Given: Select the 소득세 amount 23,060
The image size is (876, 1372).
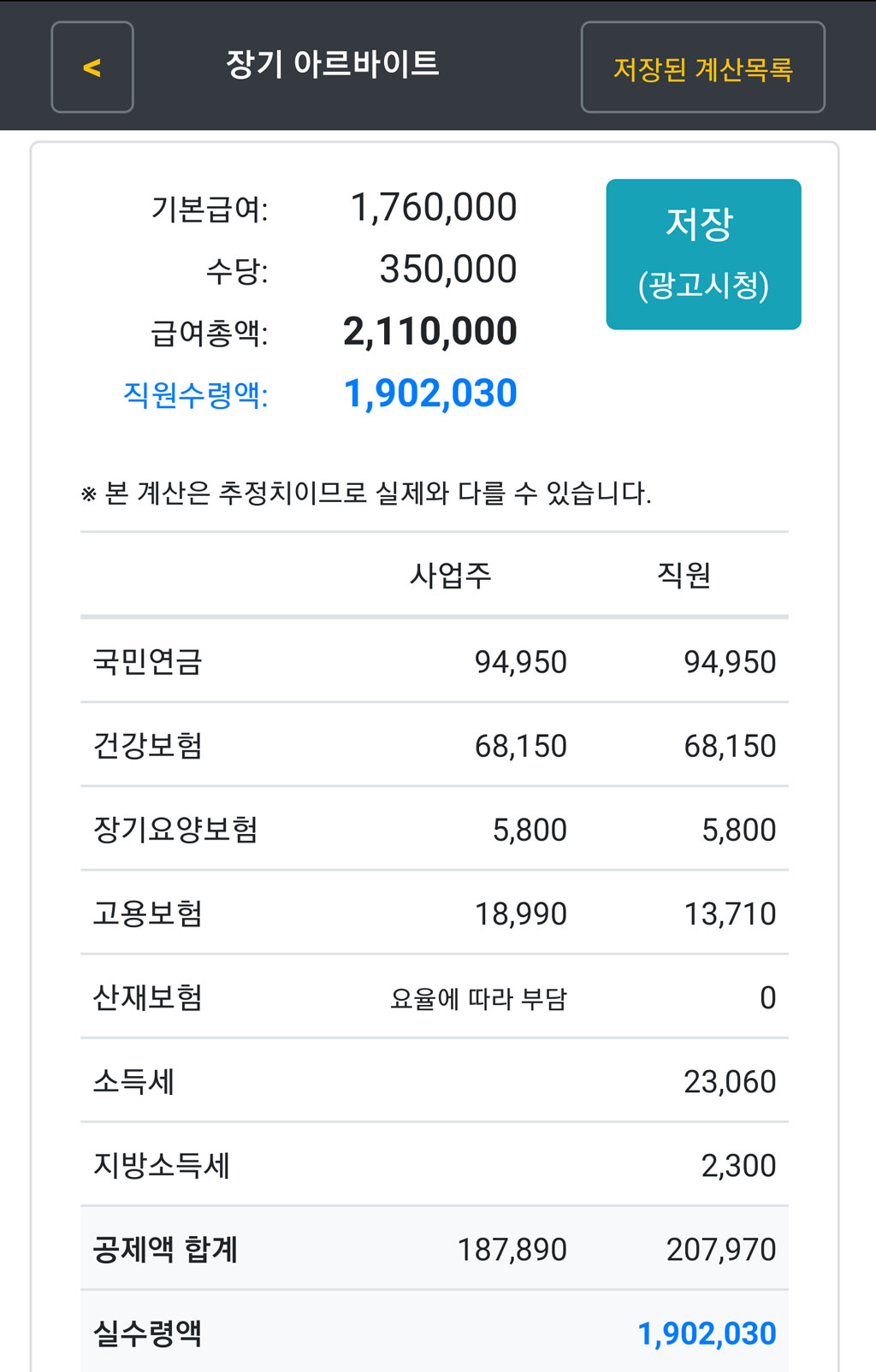Looking at the screenshot, I should (x=730, y=1082).
